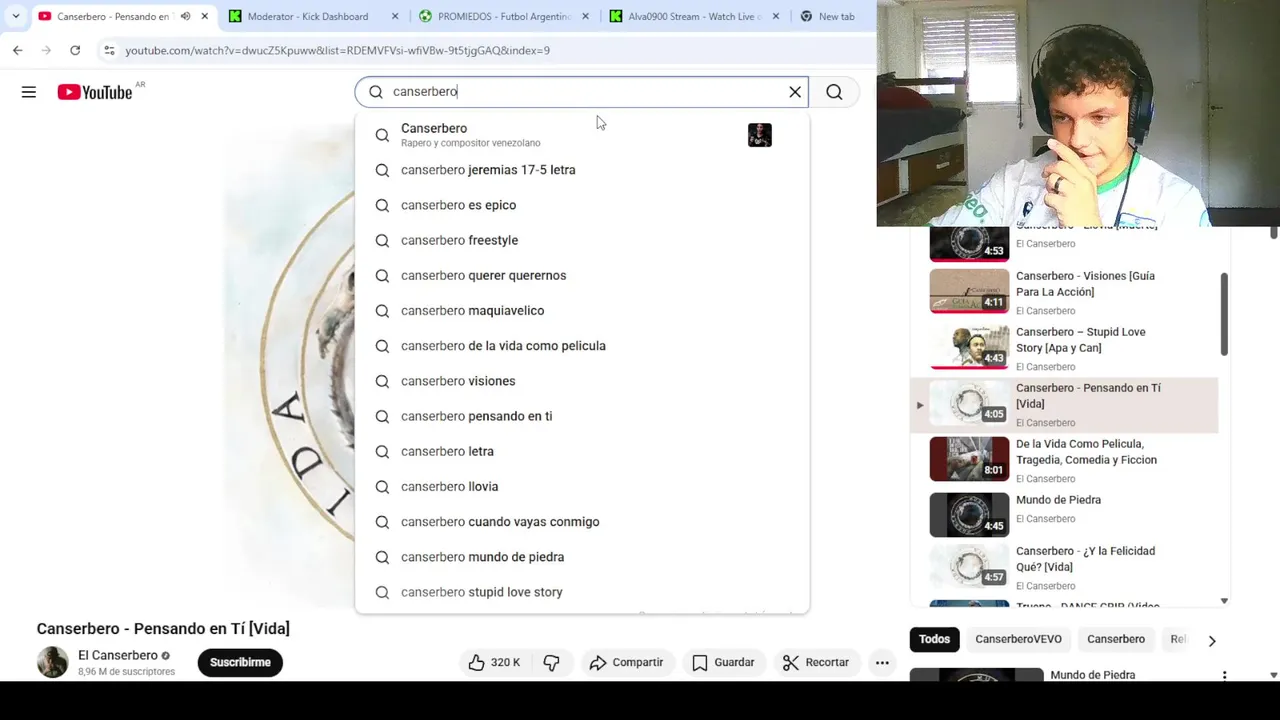Choose suggestion 'canserbero querer querernos'
Screen dimensions: 1280x720
582,275
